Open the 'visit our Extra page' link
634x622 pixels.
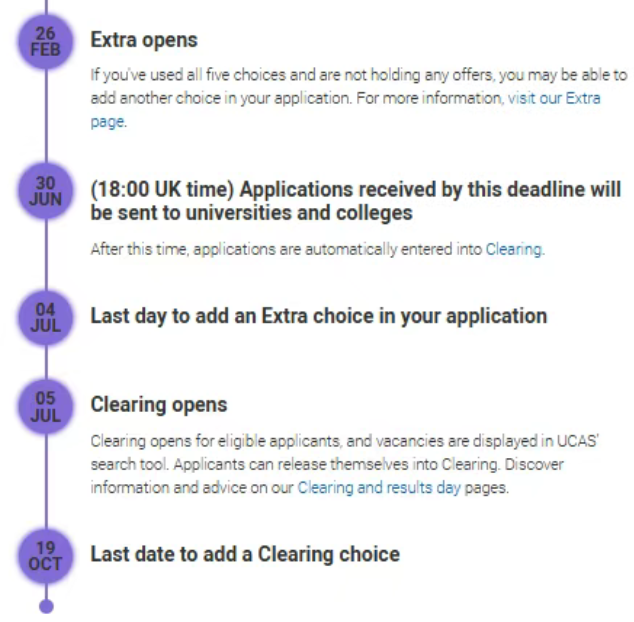[x=554, y=99]
